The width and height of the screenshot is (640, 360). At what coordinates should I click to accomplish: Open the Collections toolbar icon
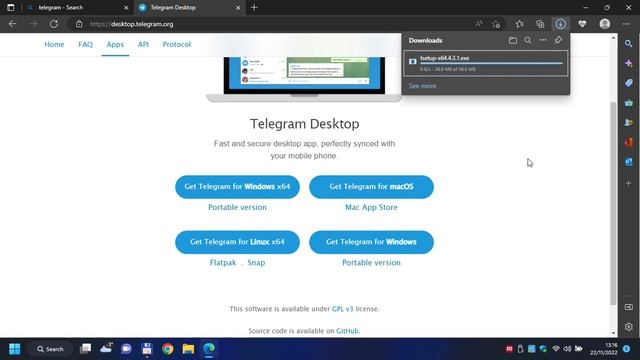pyautogui.click(x=540, y=24)
